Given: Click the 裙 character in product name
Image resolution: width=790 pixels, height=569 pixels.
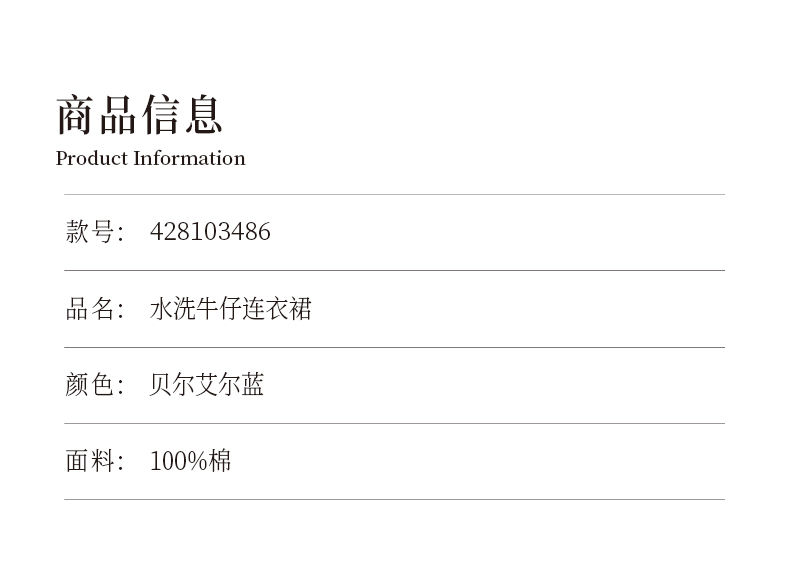Looking at the screenshot, I should coord(300,308).
